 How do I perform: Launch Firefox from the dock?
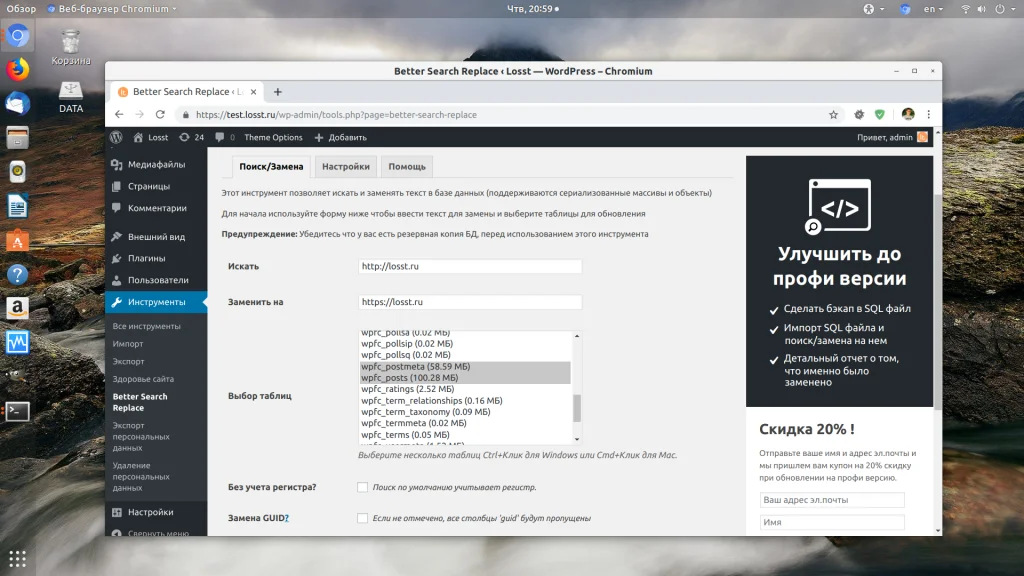(18, 70)
